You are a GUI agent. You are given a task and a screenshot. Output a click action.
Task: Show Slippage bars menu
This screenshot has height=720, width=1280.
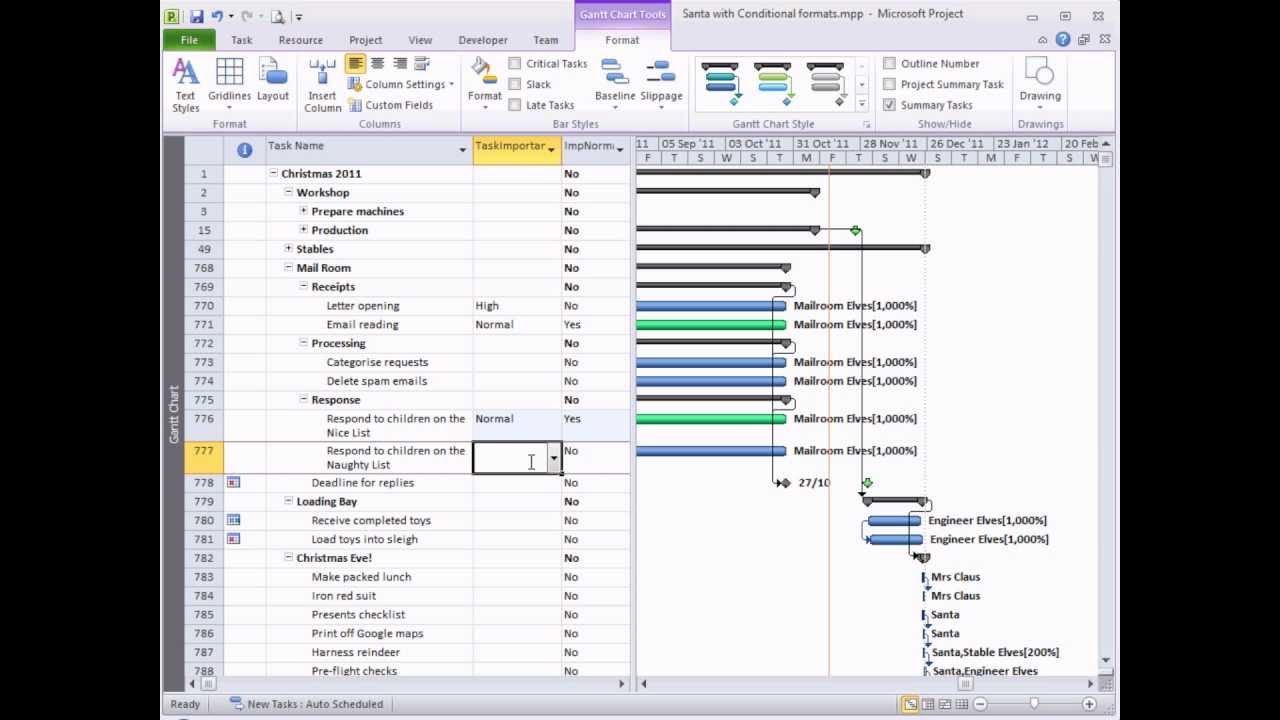(661, 86)
